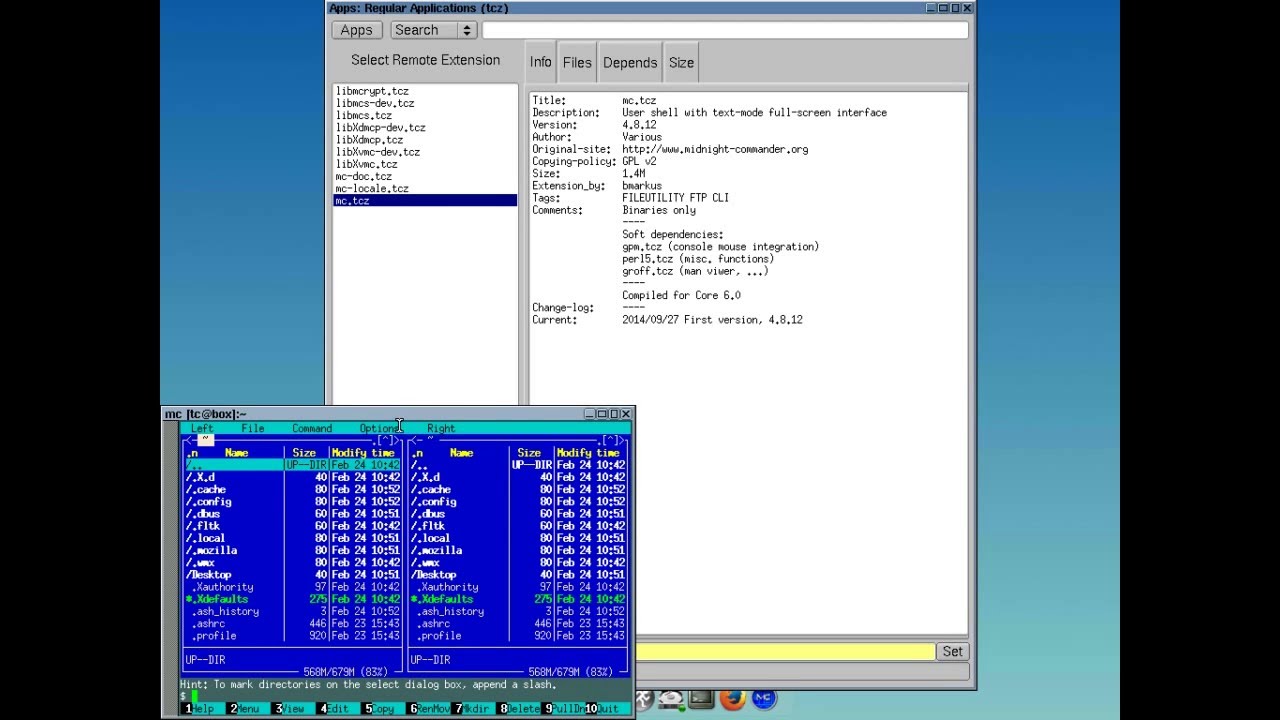Select libXvmc-dev.tcz extension
Screen dimensions: 1280x720
coord(425,152)
